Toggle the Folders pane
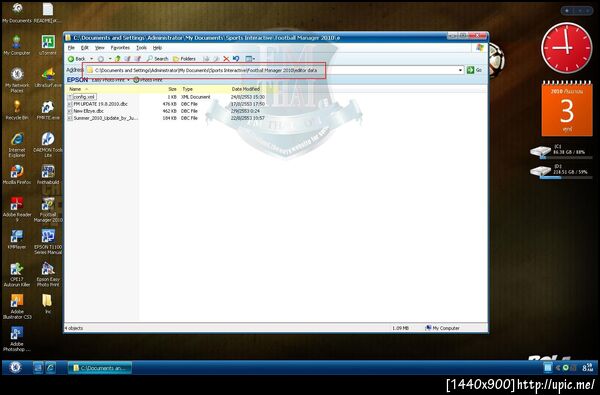Image resolution: width=600 pixels, height=395 pixels. pos(184,59)
